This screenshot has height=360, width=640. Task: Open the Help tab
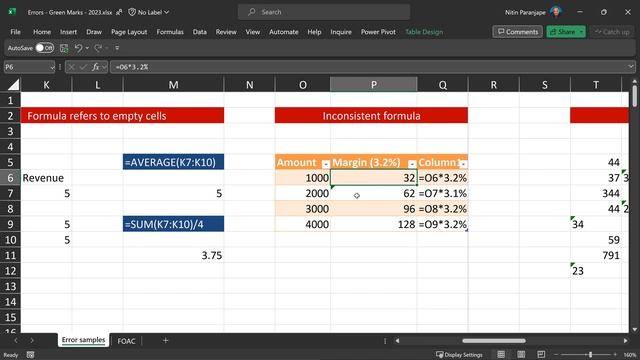click(314, 32)
